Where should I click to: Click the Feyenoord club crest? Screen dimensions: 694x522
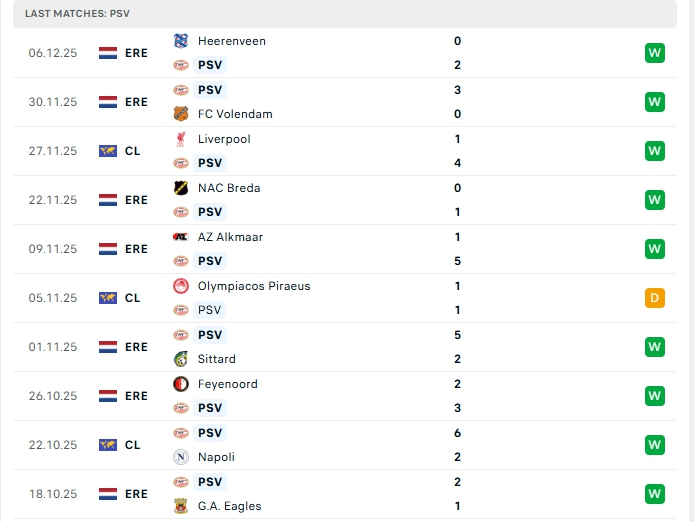click(181, 384)
